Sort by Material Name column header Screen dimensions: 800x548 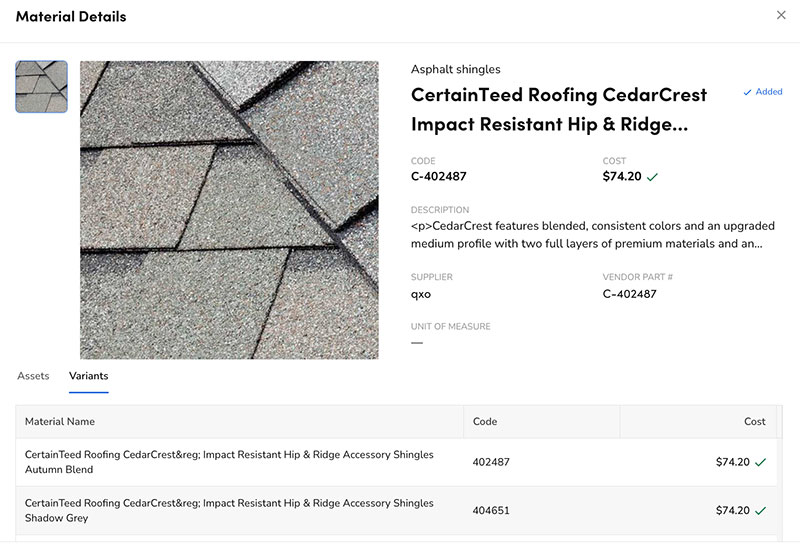tap(60, 422)
